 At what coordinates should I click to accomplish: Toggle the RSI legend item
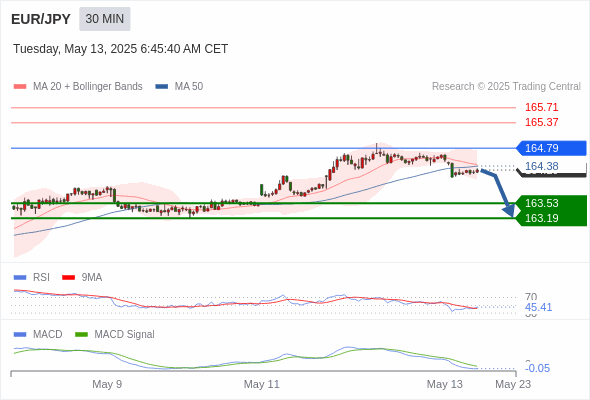pyautogui.click(x=31, y=277)
